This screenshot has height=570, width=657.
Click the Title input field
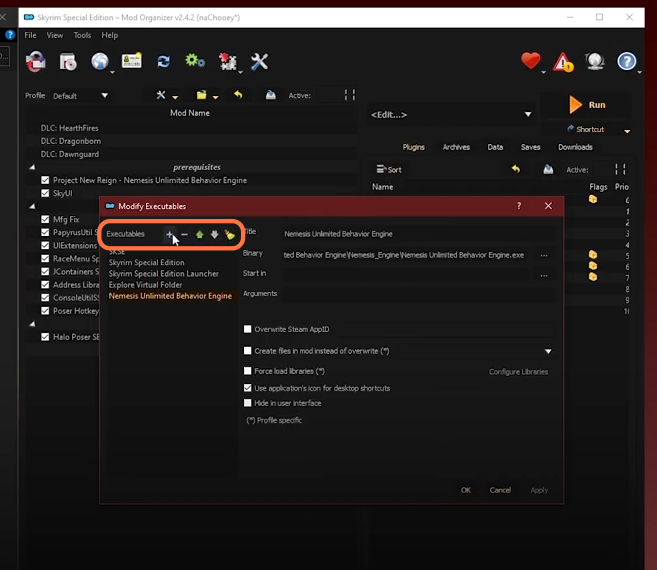pos(418,234)
